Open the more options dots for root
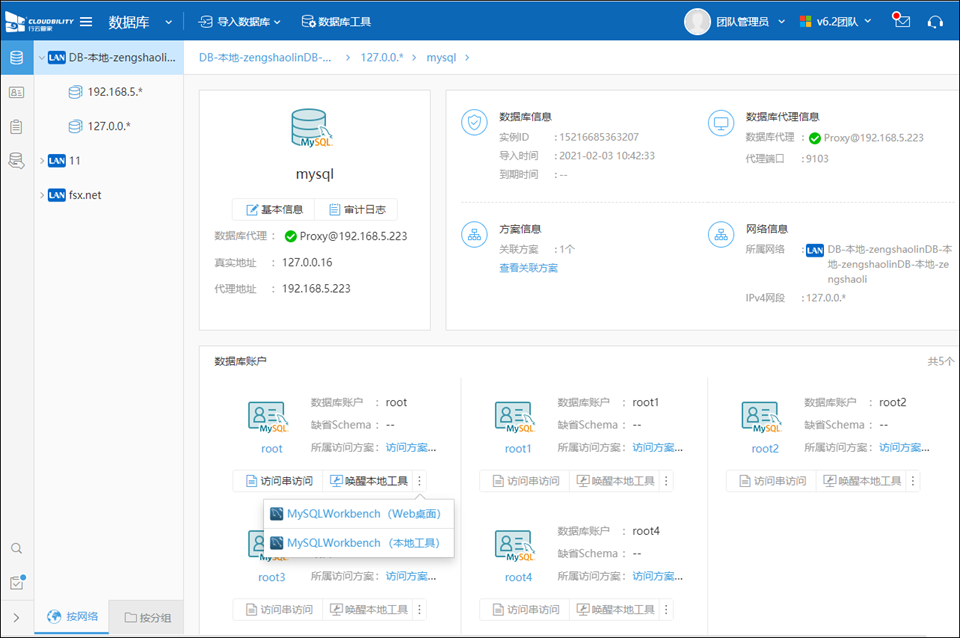This screenshot has width=960, height=638. click(x=419, y=481)
